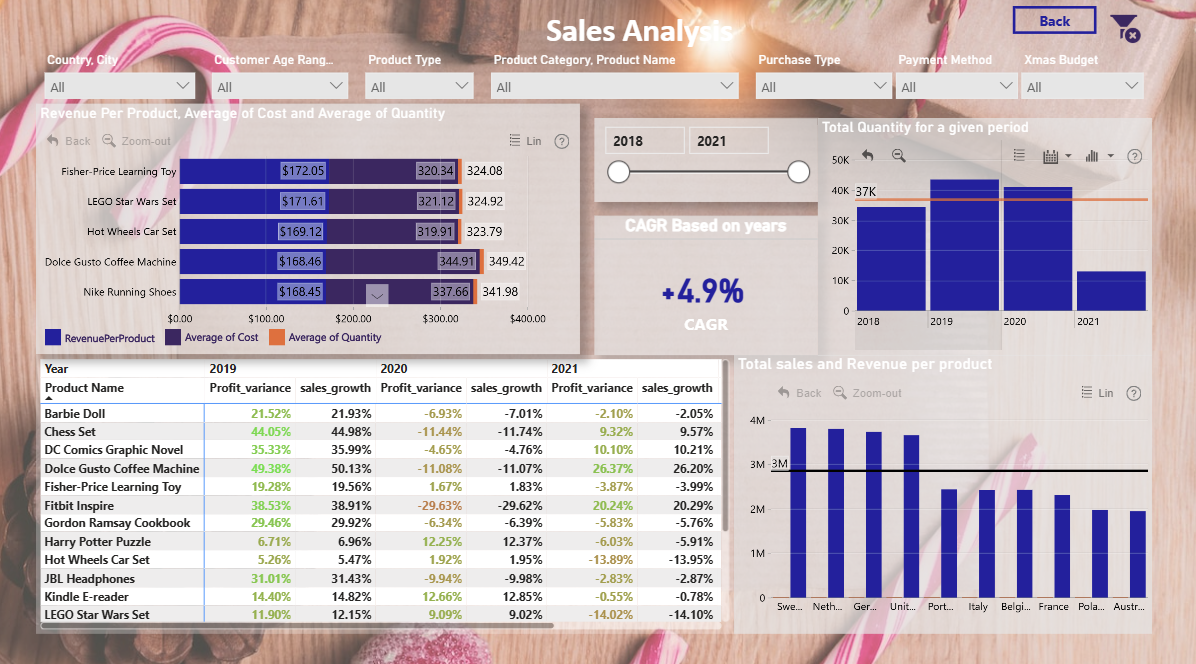Open help for Revenue Per Product chart
The height and width of the screenshot is (664, 1196).
click(x=561, y=141)
